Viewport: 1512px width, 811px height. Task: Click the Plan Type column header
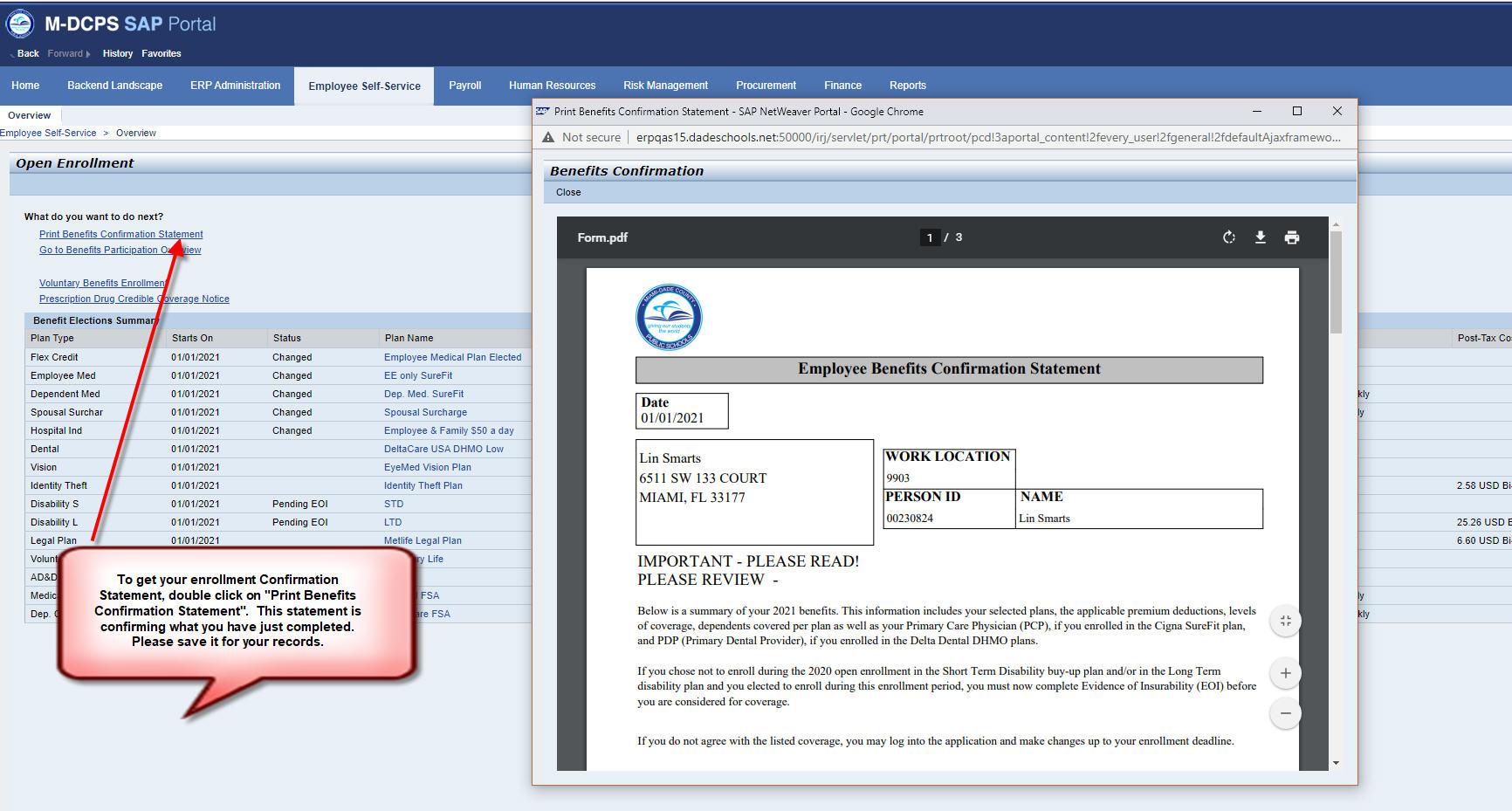(52, 338)
